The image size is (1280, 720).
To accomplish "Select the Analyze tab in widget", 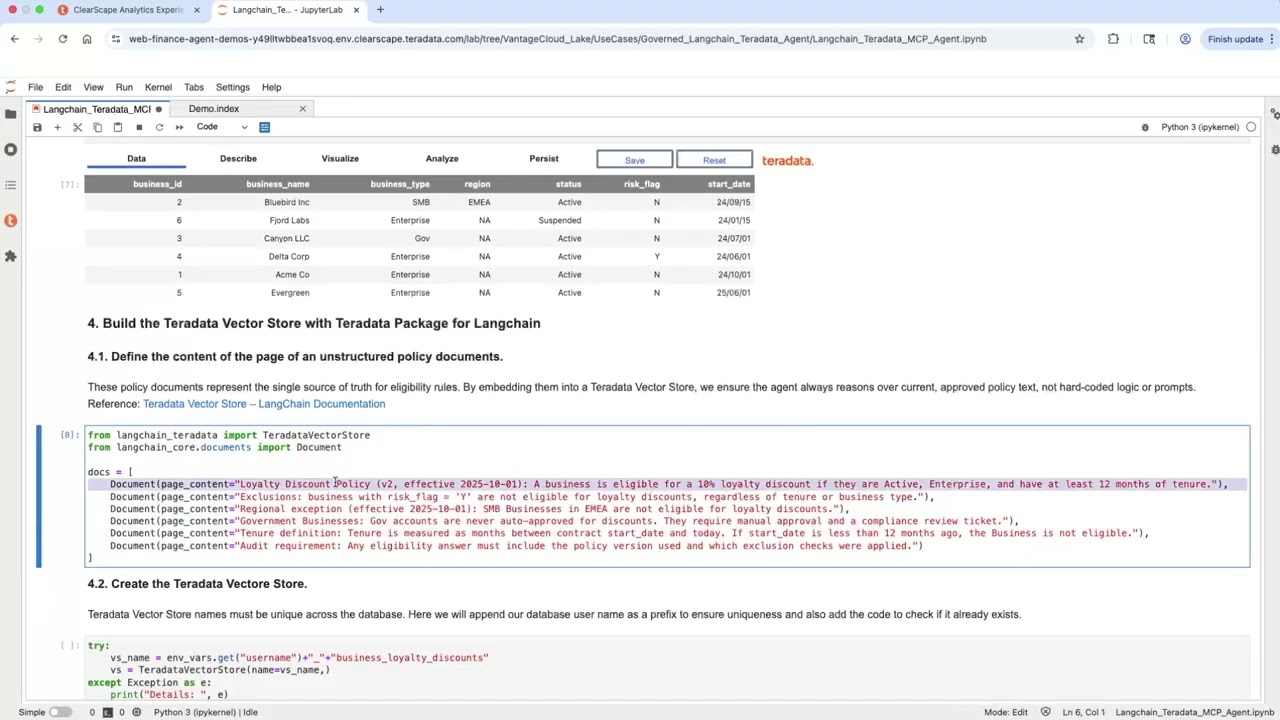I will coord(442,159).
